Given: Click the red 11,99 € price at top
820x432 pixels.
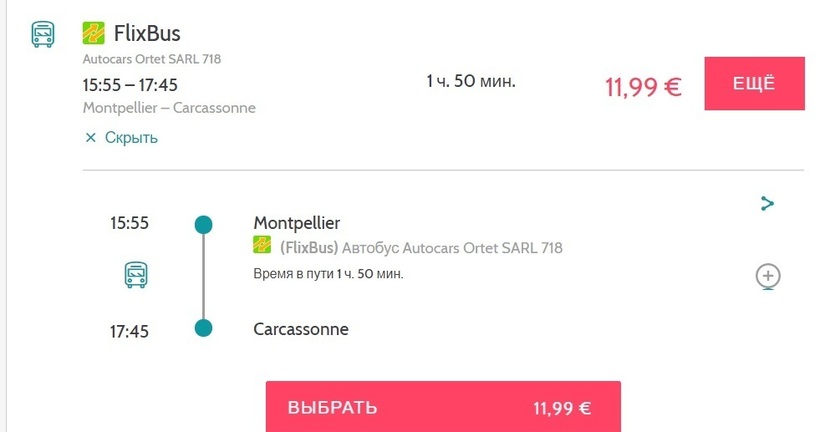Looking at the screenshot, I should point(643,87).
